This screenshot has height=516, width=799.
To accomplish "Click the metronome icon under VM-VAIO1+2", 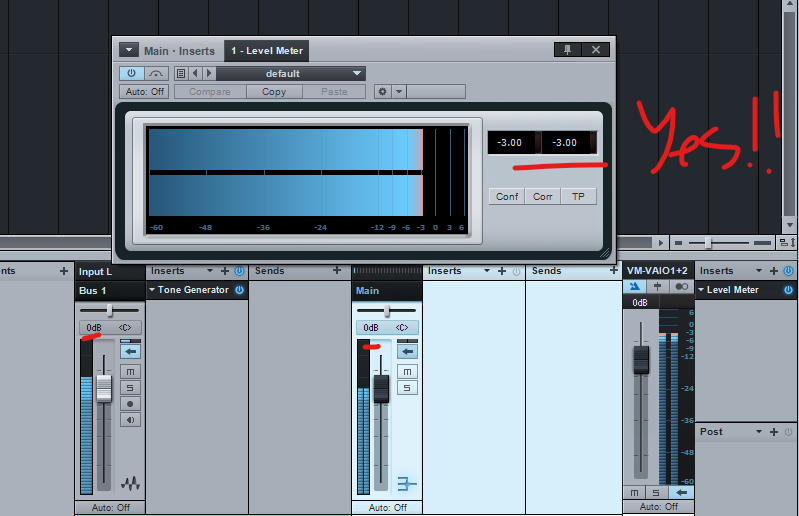I will pos(635,286).
